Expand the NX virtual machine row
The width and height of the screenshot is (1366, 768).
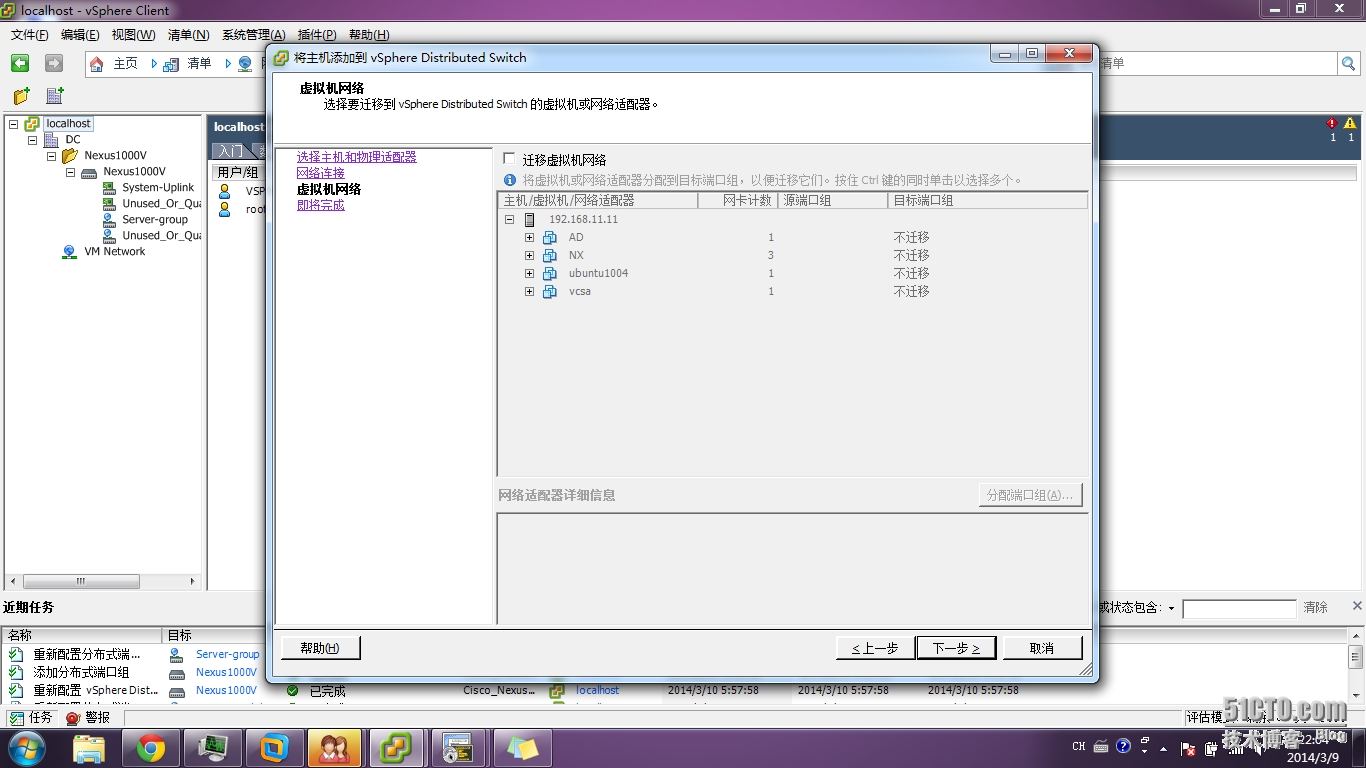click(529, 255)
